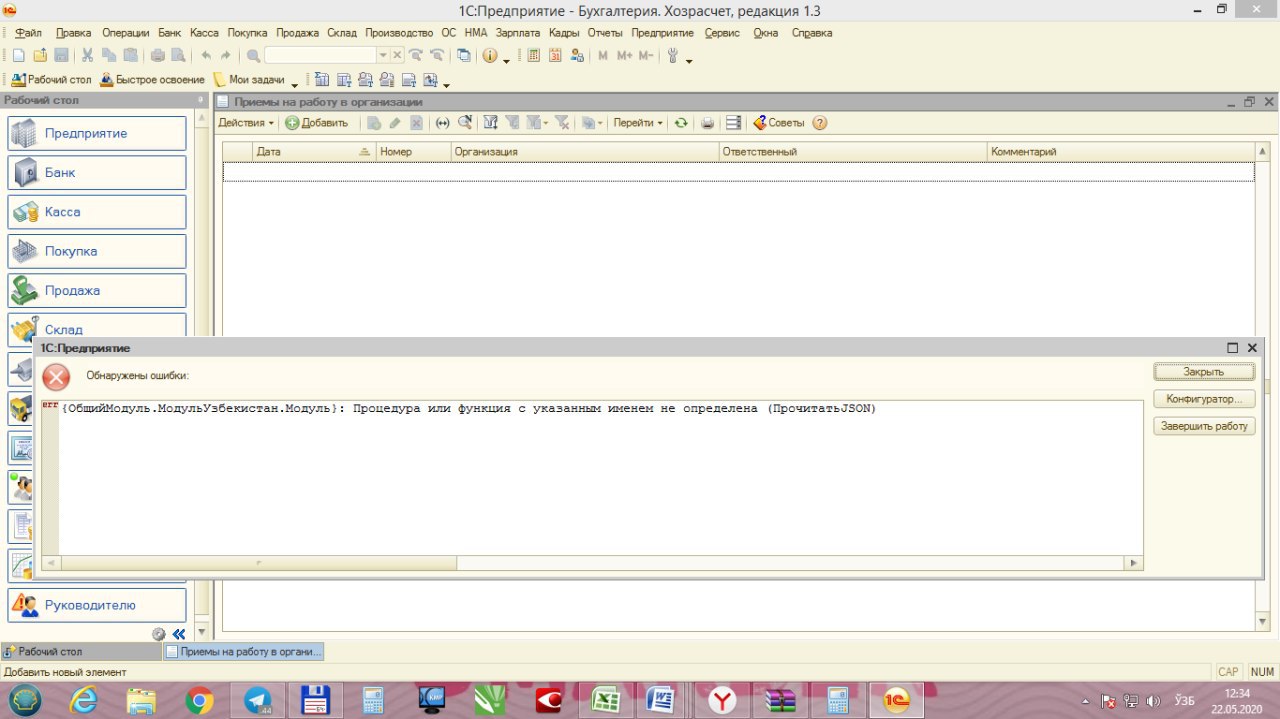Viewport: 1280px width, 719px height.
Task: Open Excel from the taskbar
Action: [x=605, y=701]
